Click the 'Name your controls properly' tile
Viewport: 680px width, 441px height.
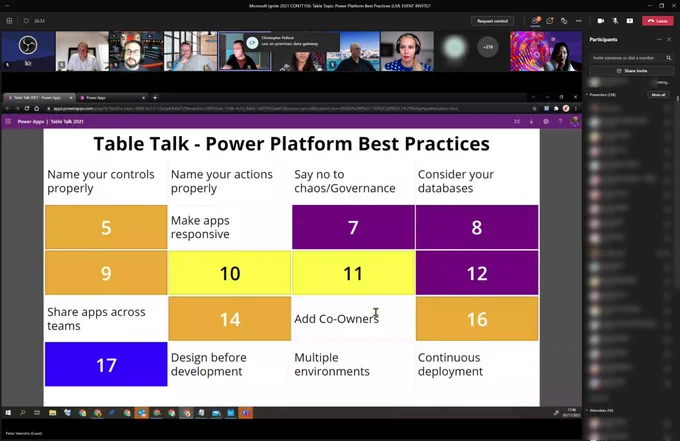[106, 181]
